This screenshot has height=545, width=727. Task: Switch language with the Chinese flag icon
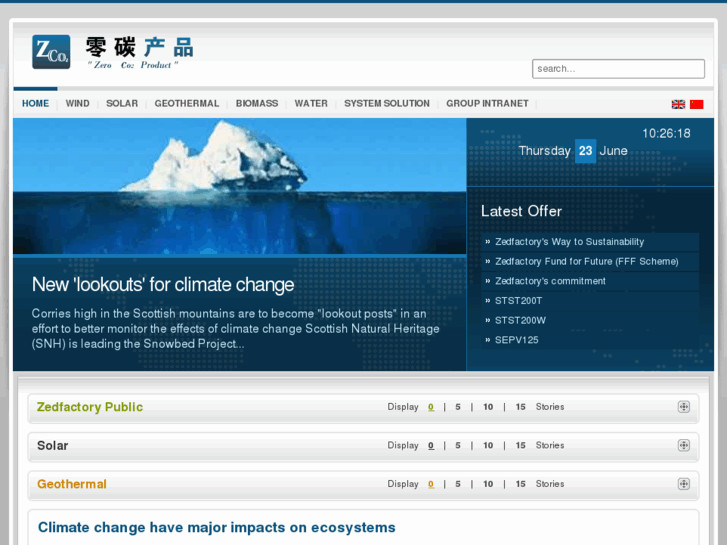(x=696, y=104)
